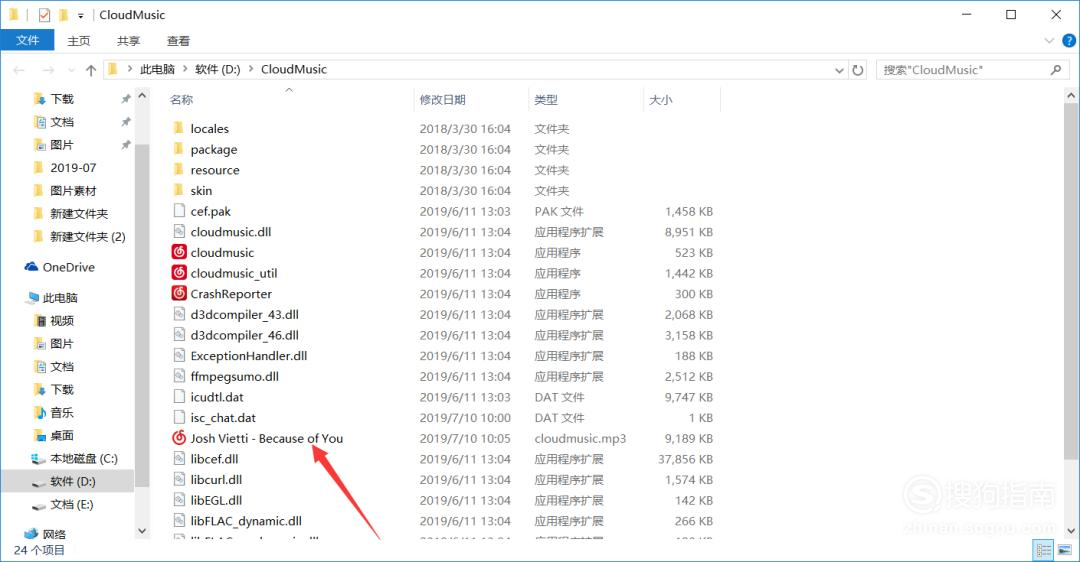Open OneDrive in the navigation pane
Image resolution: width=1080 pixels, height=562 pixels.
(68, 267)
